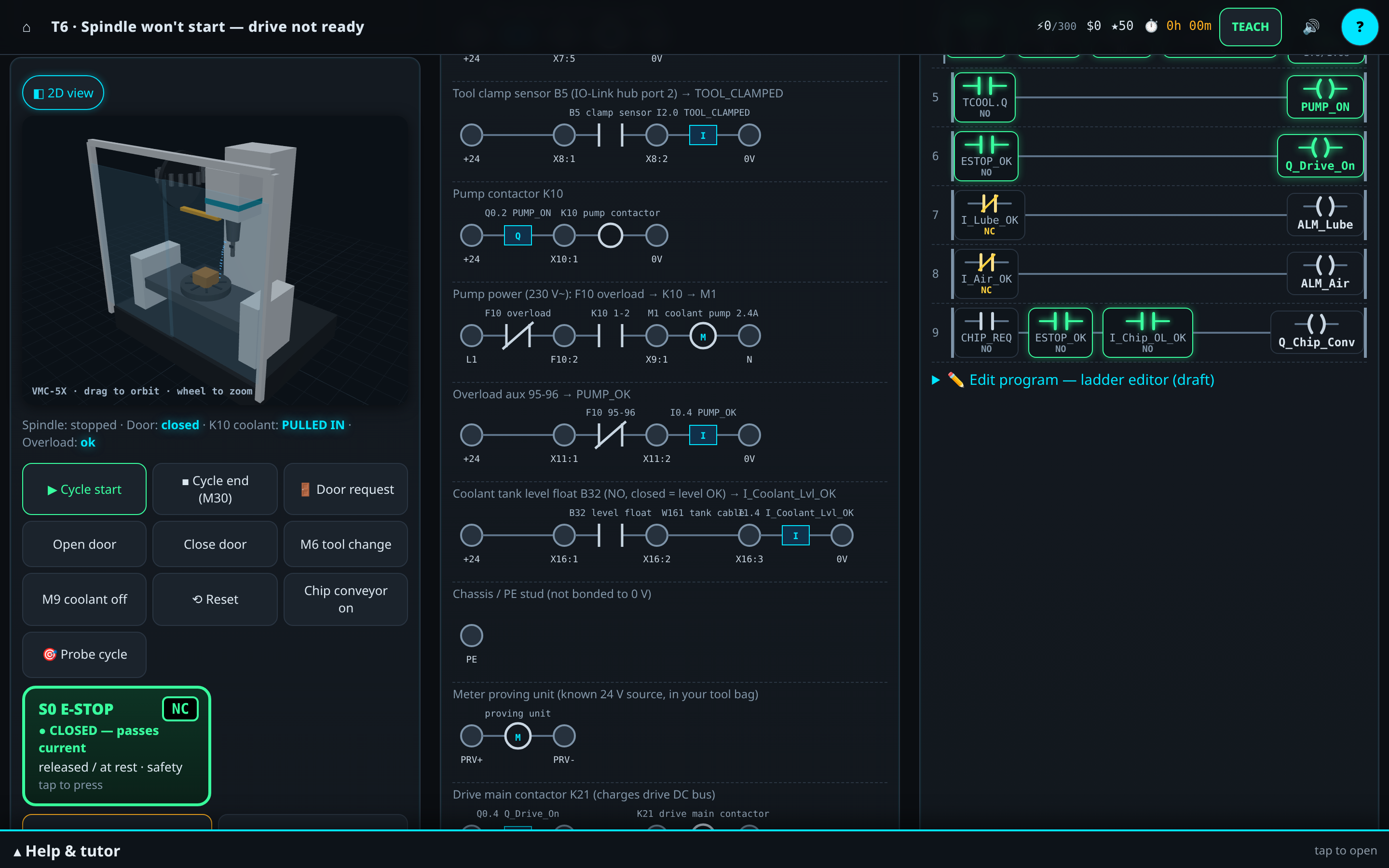Start the Probe cycle
The image size is (1389, 868).
pos(84,654)
